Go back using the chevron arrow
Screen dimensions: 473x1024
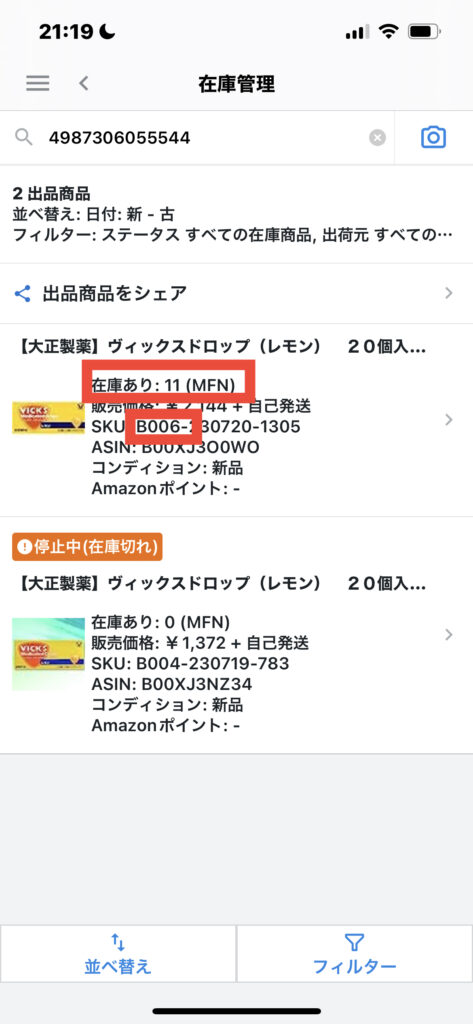[83, 84]
